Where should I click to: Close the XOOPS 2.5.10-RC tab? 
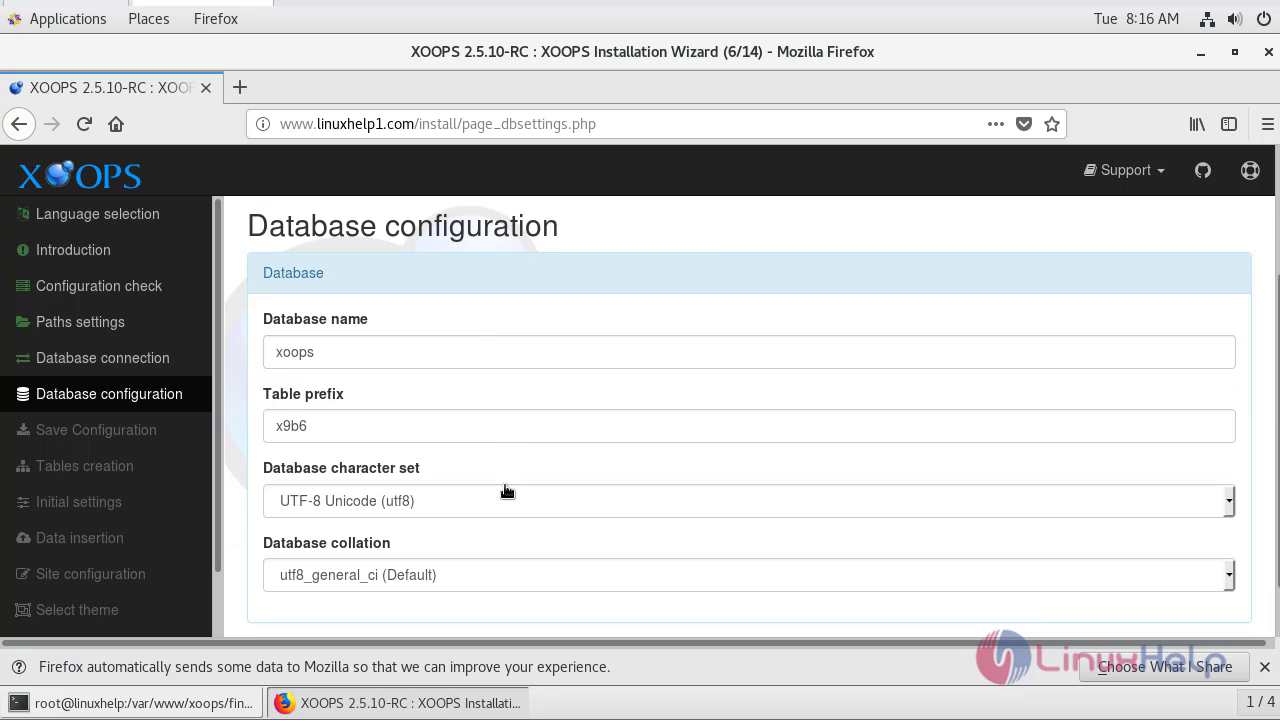point(206,88)
